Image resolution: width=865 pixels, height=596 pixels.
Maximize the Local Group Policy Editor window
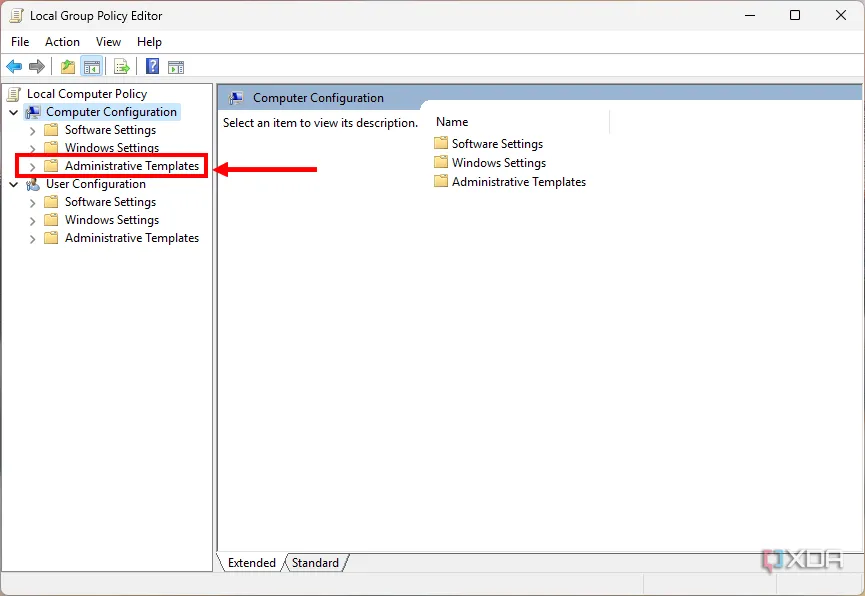pyautogui.click(x=795, y=15)
